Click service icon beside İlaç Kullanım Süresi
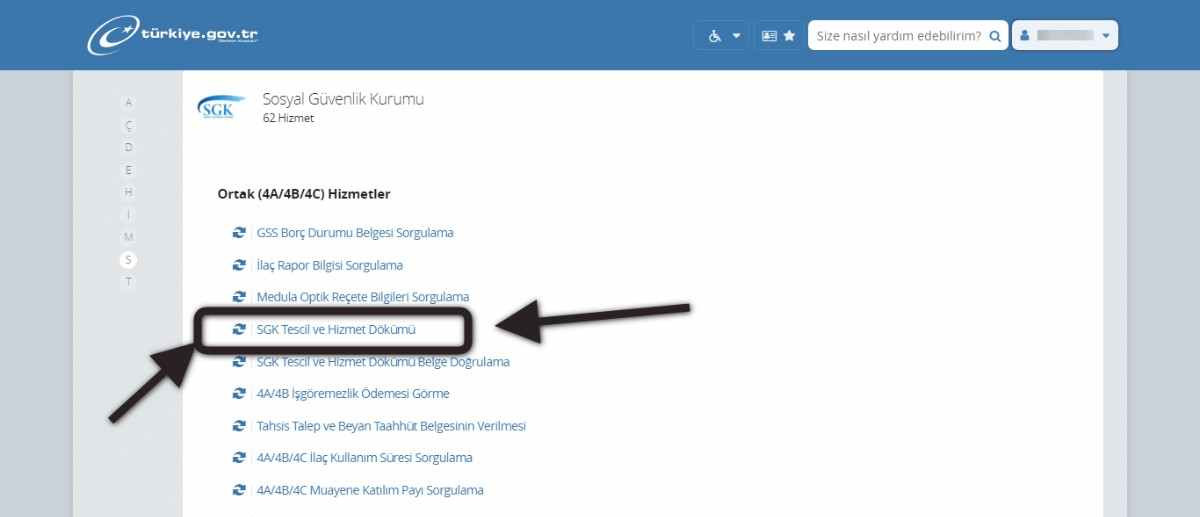Screen dimensions: 1200x517 tap(239, 457)
